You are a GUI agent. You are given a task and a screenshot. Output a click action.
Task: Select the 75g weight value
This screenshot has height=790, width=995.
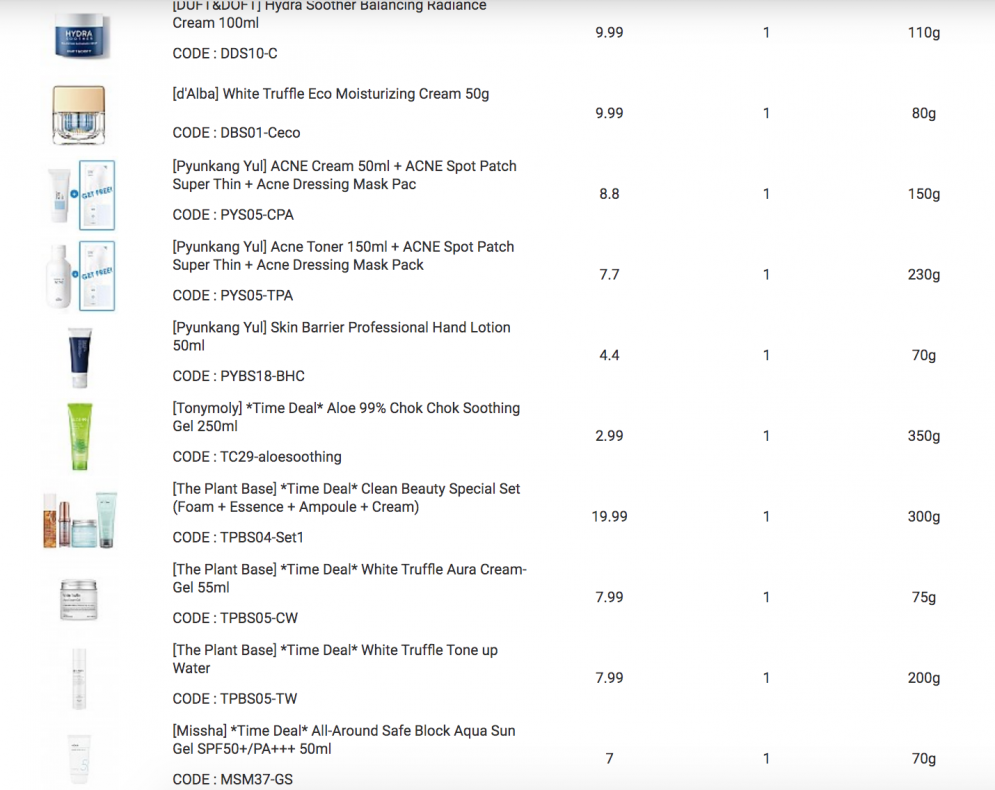tap(923, 597)
